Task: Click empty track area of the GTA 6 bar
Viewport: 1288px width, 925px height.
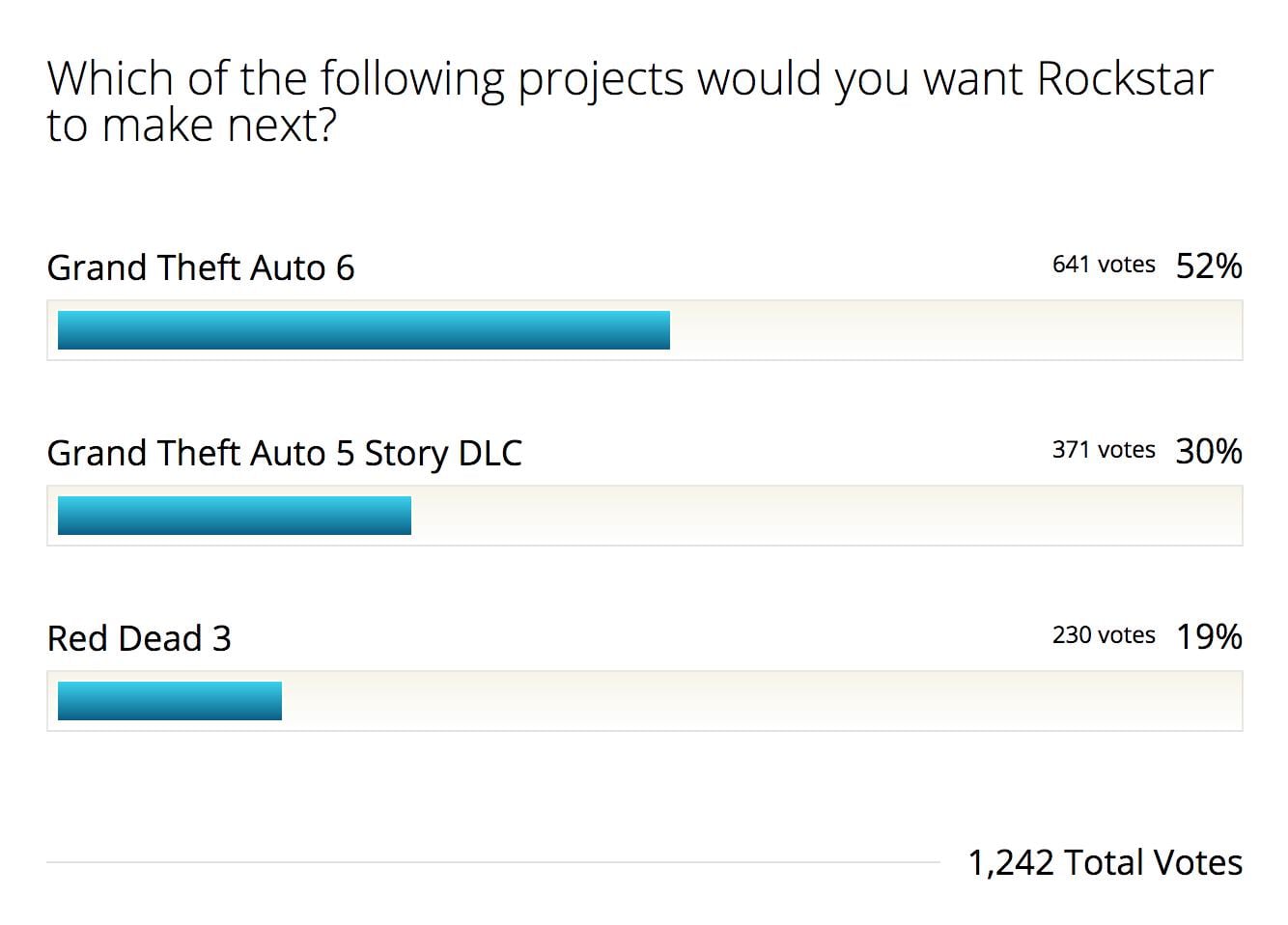Action: [x=956, y=330]
